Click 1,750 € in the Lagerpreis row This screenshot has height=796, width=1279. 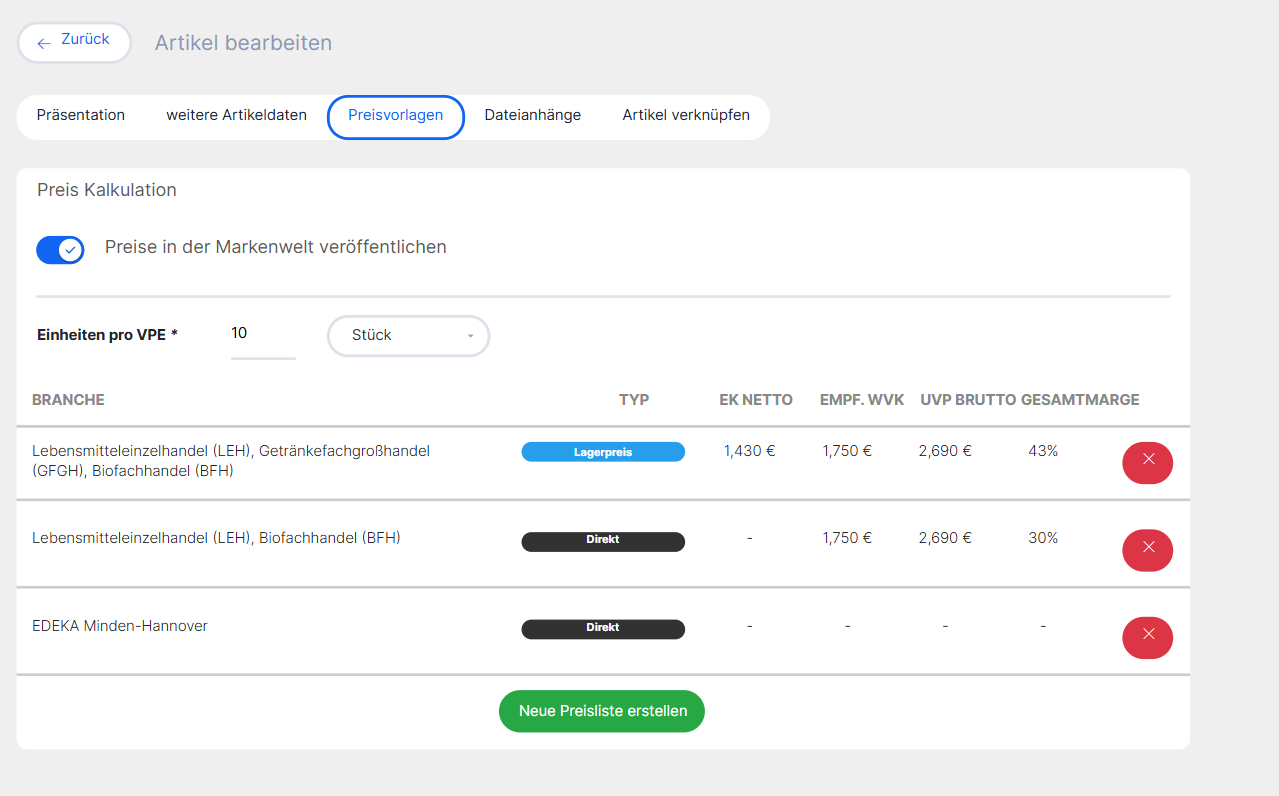pos(847,451)
